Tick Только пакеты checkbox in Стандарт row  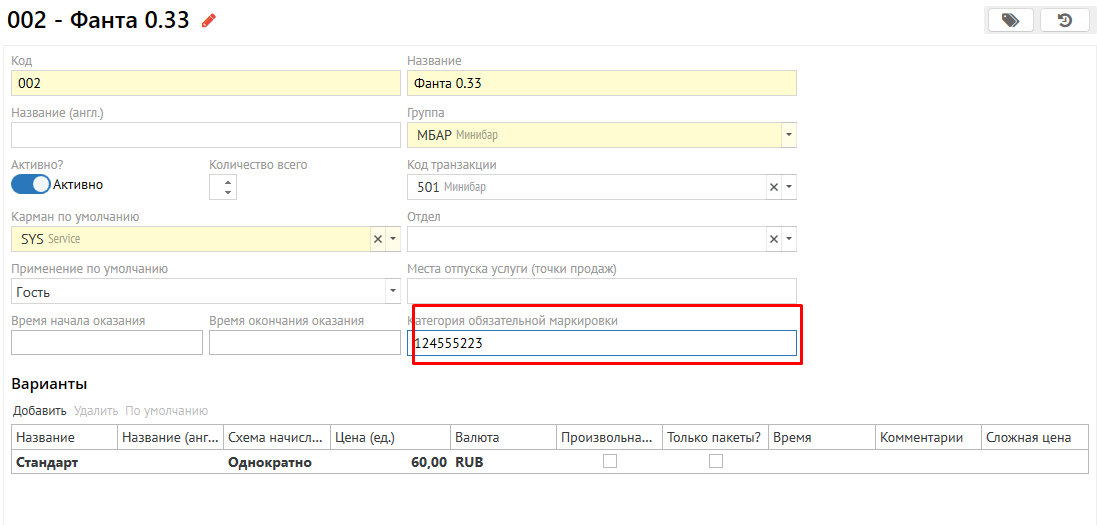(x=716, y=461)
